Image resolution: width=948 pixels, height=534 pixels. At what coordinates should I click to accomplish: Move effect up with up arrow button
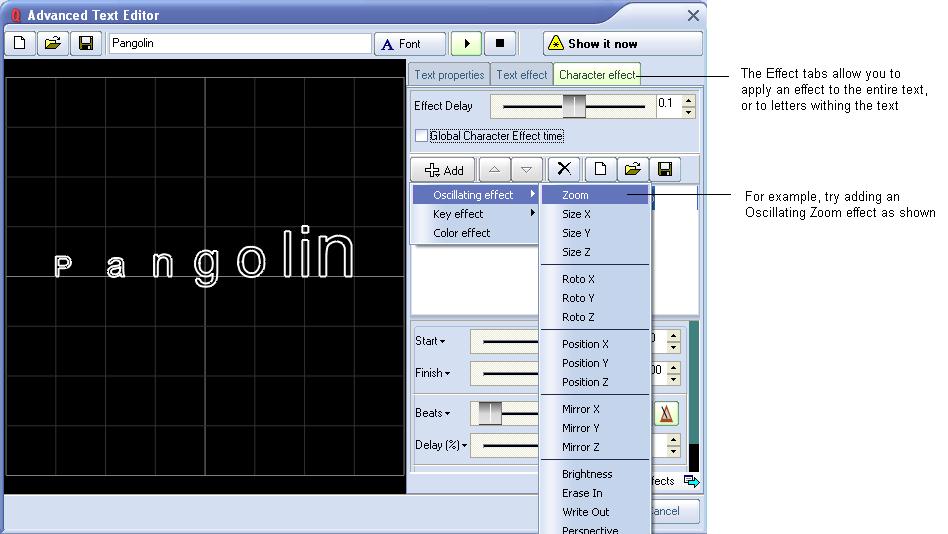coord(494,170)
